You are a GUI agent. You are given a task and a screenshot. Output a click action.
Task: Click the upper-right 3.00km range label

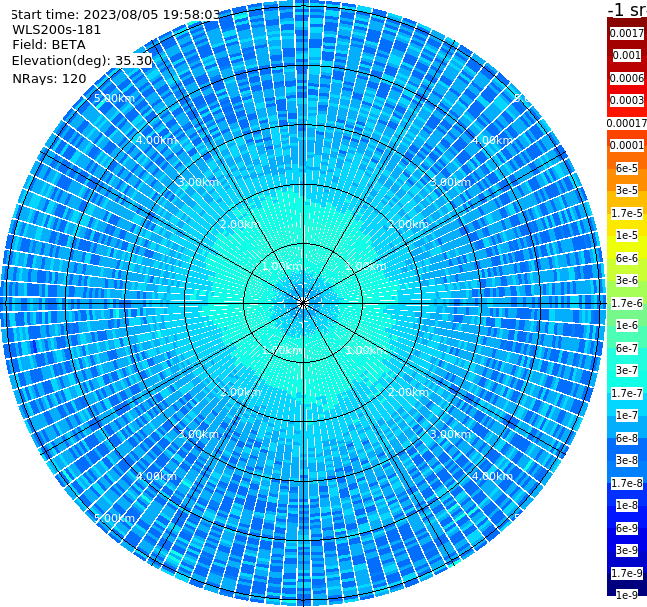click(x=450, y=182)
